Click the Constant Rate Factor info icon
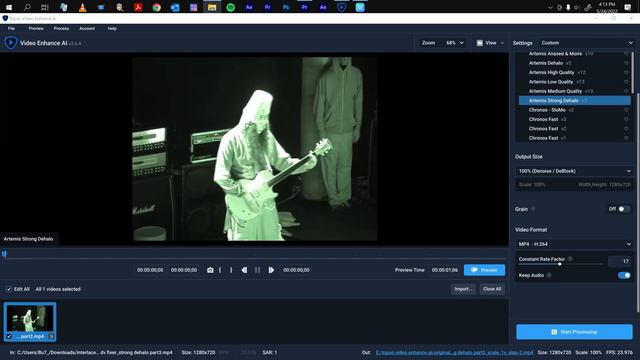Image resolution: width=640 pixels, height=360 pixels. point(570,259)
